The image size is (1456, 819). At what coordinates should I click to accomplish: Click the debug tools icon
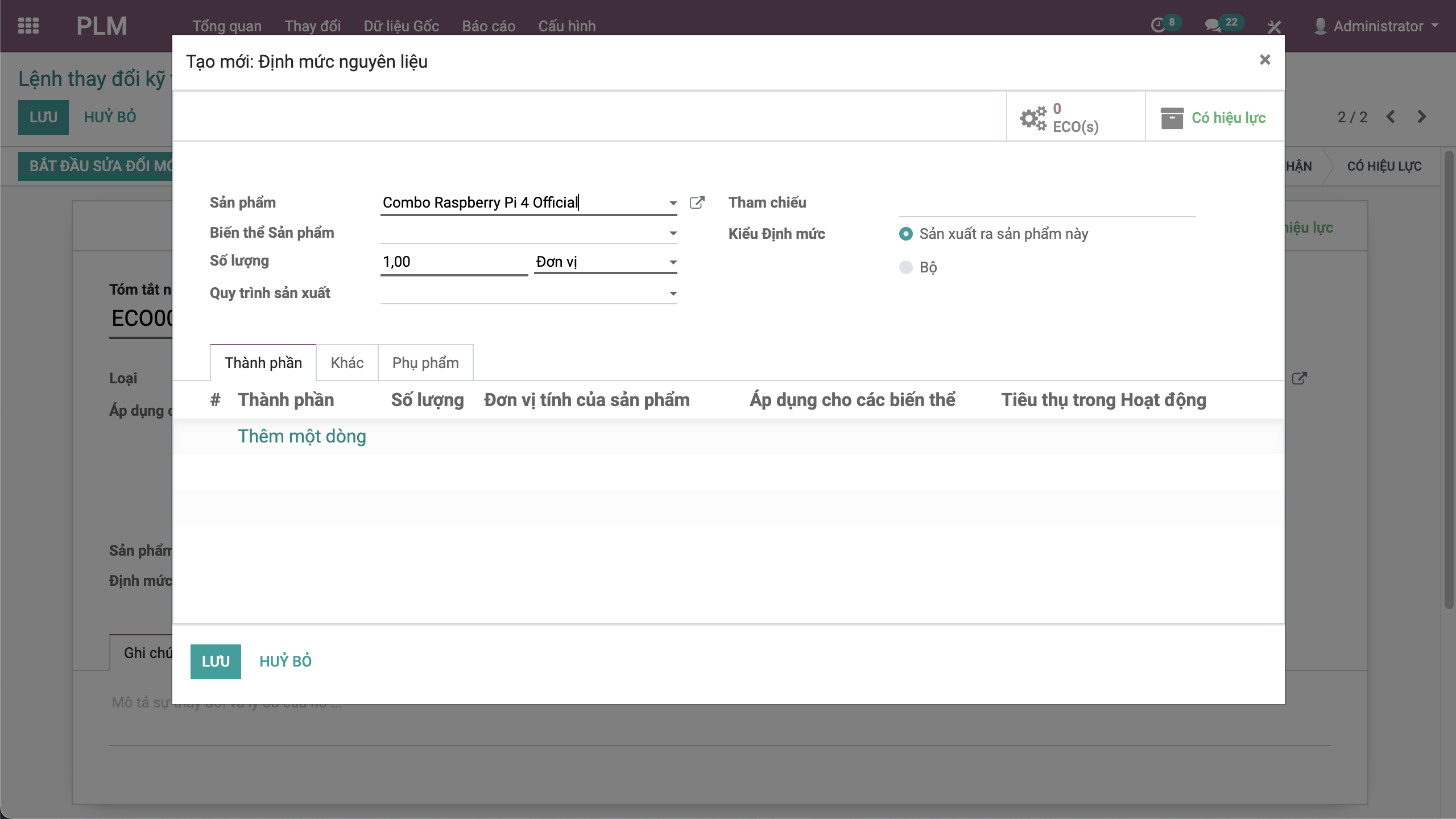coord(1275,26)
